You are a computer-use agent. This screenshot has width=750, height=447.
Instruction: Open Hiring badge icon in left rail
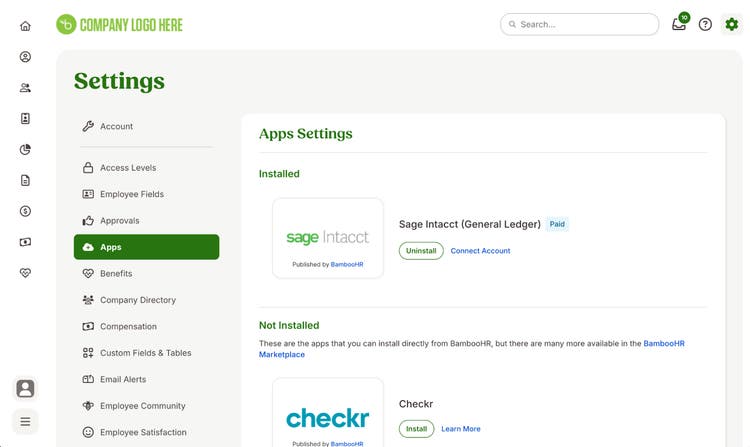click(x=25, y=119)
